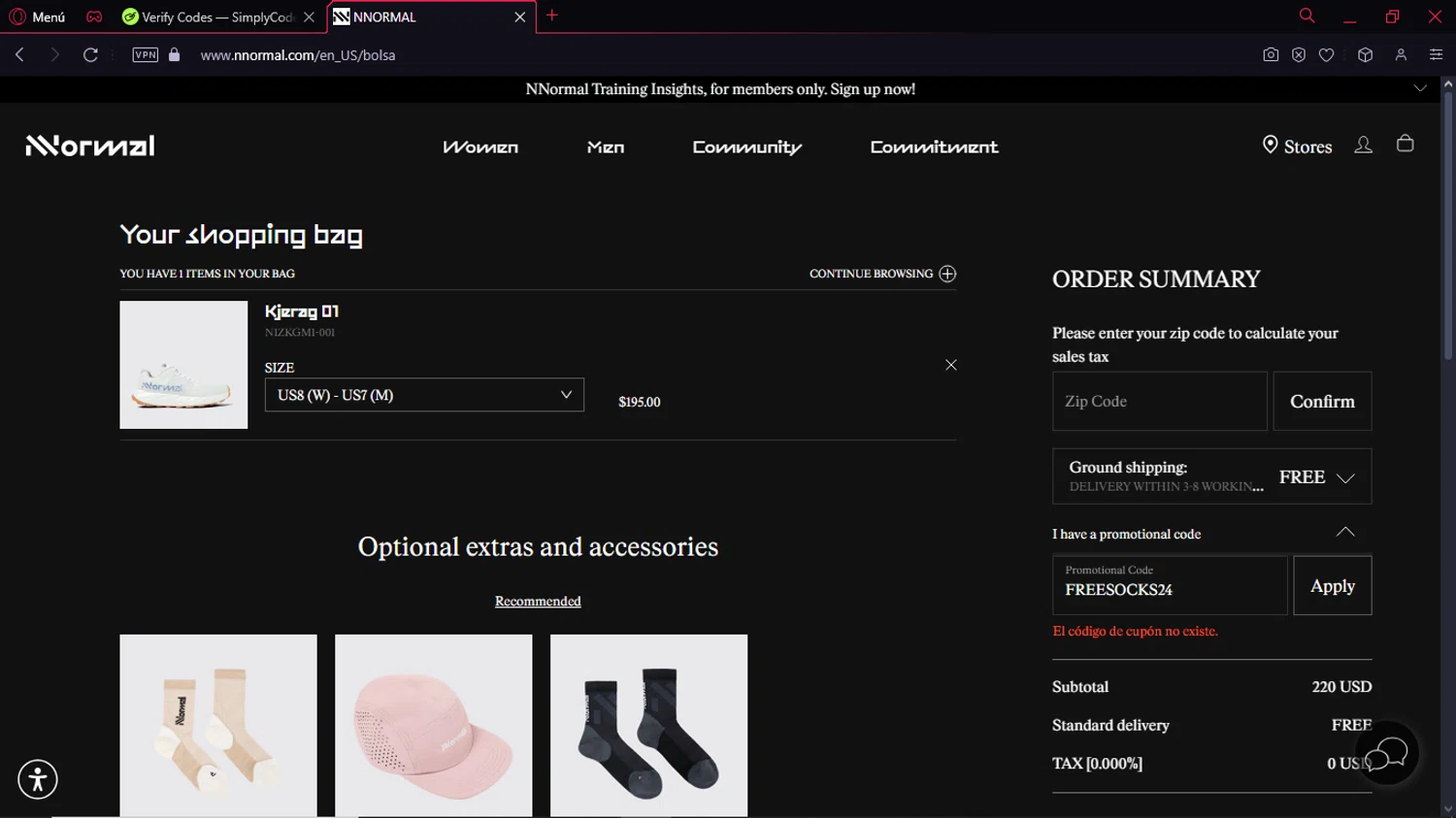This screenshot has width=1456, height=818.
Task: Open the ad blocker shield icon
Action: click(x=1299, y=55)
